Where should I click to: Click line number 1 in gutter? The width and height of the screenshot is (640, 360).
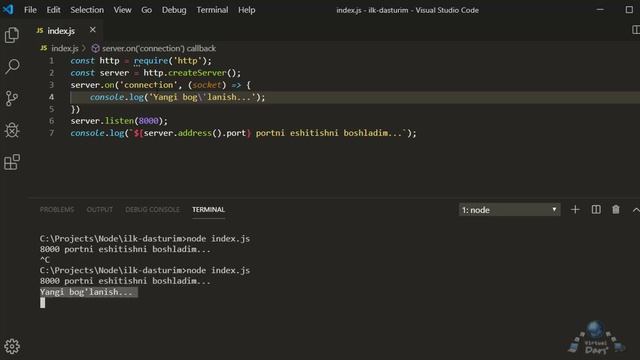(x=51, y=61)
